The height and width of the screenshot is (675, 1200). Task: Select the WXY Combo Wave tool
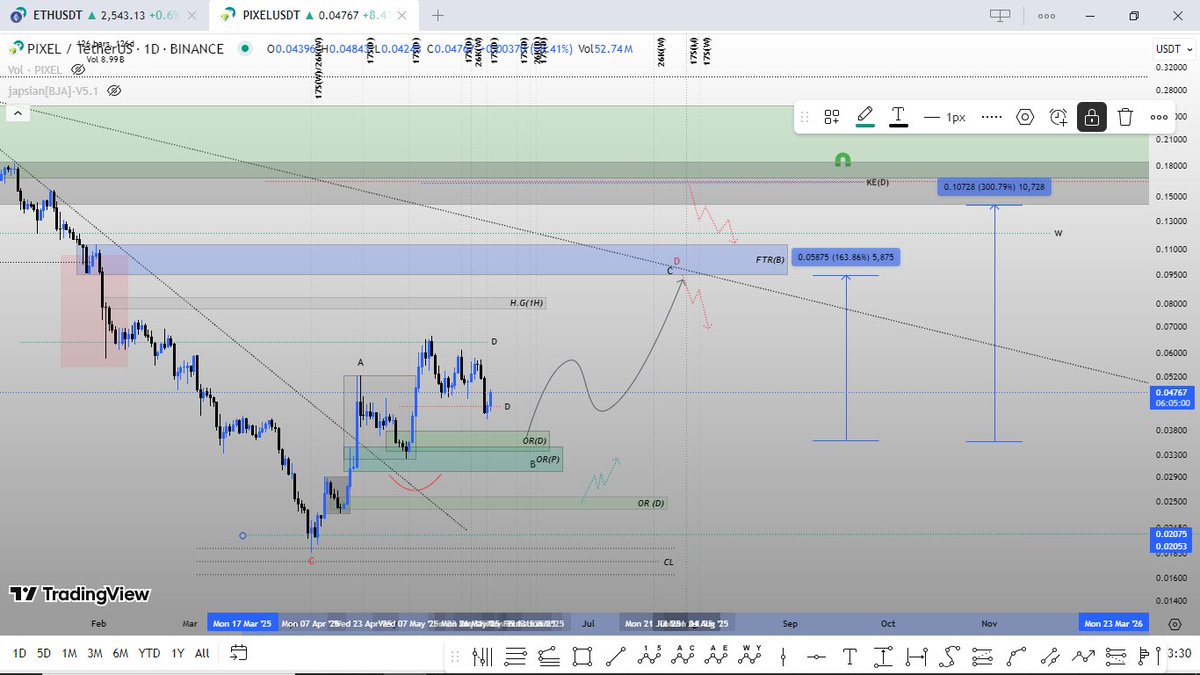(x=748, y=656)
